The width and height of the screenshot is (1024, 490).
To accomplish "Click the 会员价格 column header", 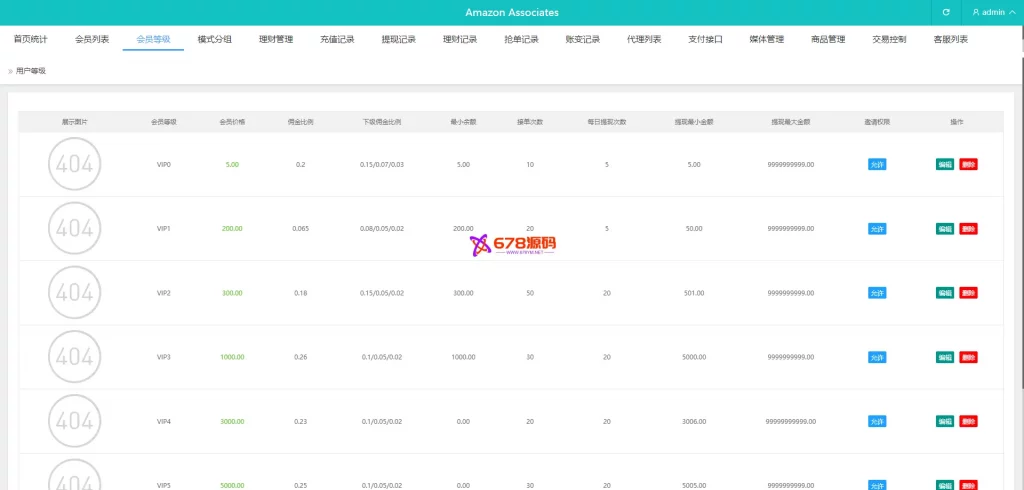I will [x=232, y=122].
